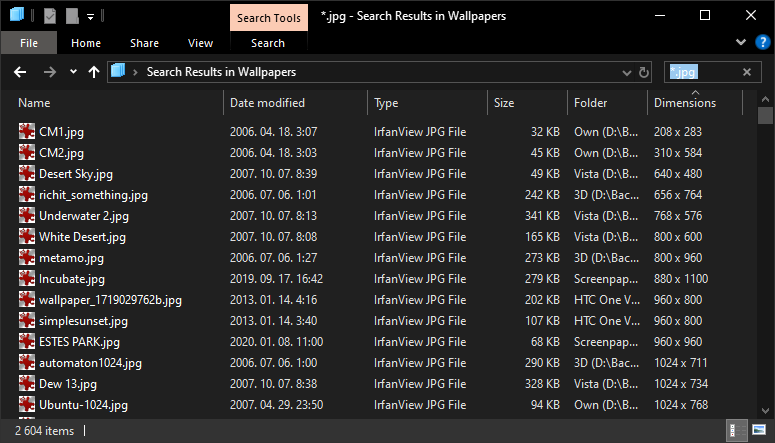Open the File menu tab
The width and height of the screenshot is (775, 443).
pyautogui.click(x=29, y=43)
